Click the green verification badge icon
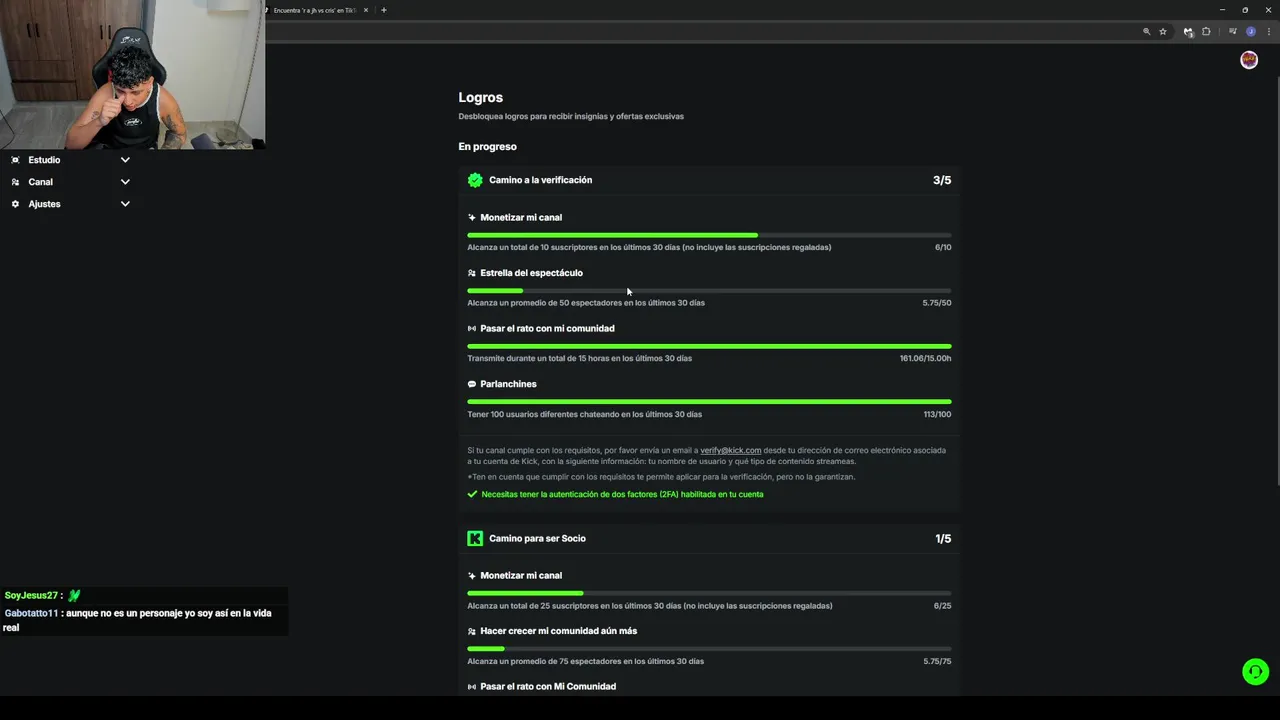The image size is (1280, 720). (x=475, y=180)
